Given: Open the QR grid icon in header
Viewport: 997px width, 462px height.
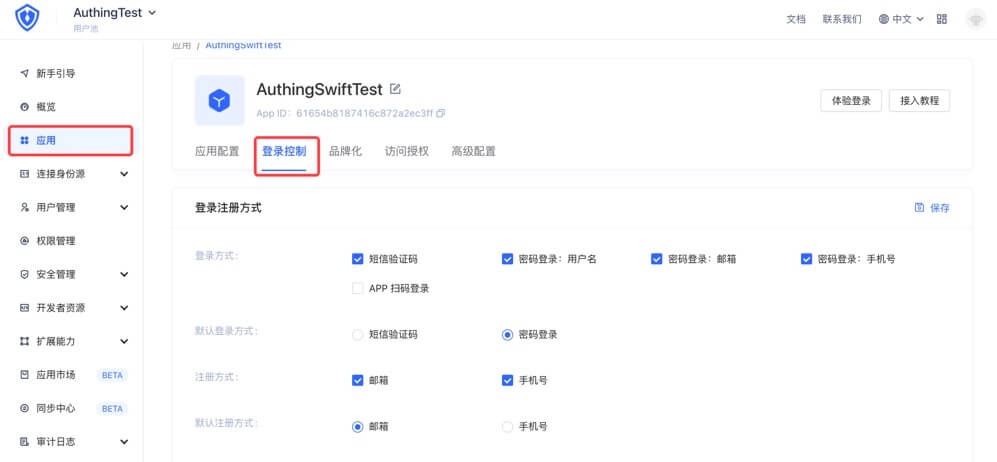Looking at the screenshot, I should pos(941,19).
